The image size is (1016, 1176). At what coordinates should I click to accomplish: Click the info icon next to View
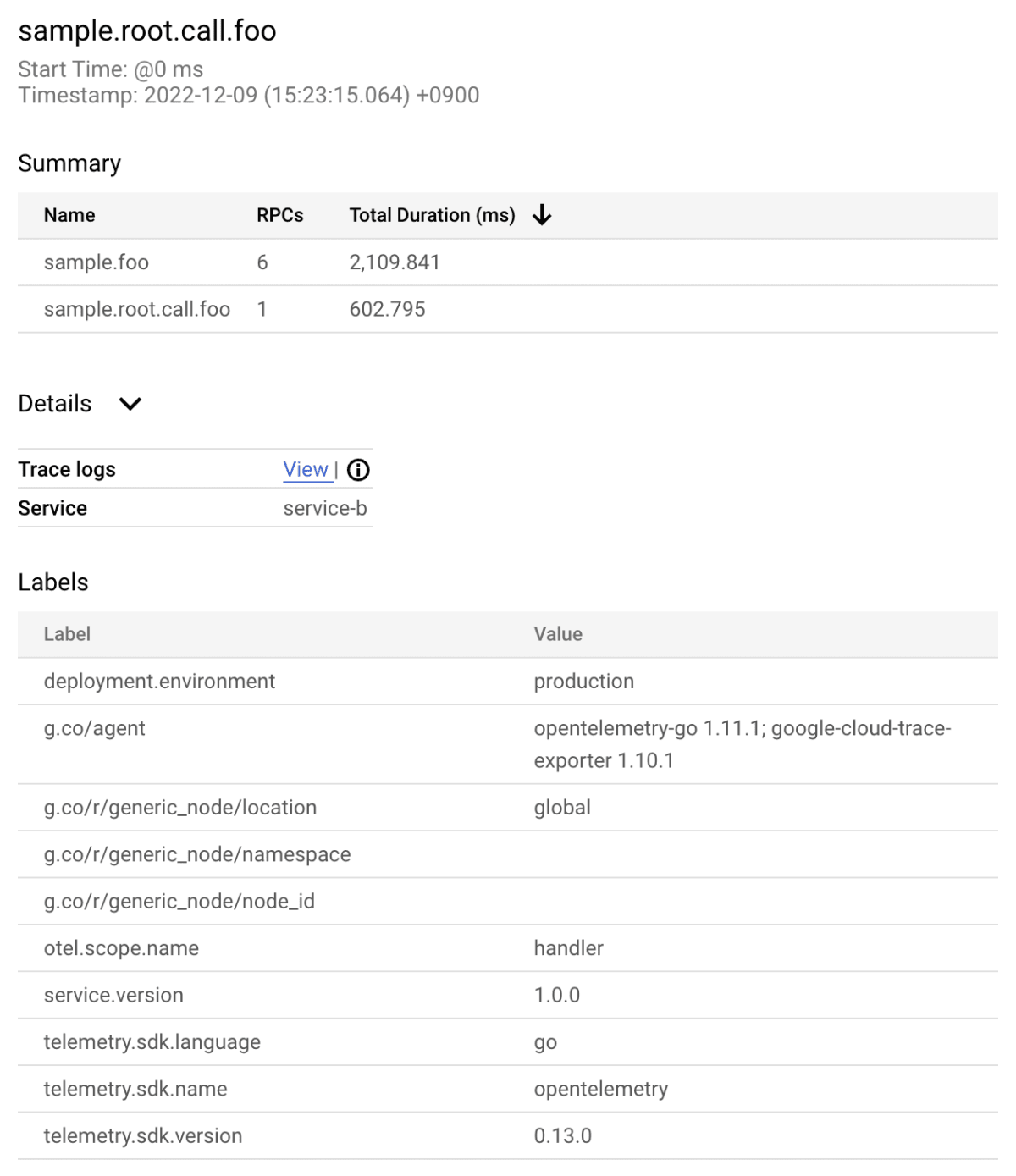tap(358, 470)
